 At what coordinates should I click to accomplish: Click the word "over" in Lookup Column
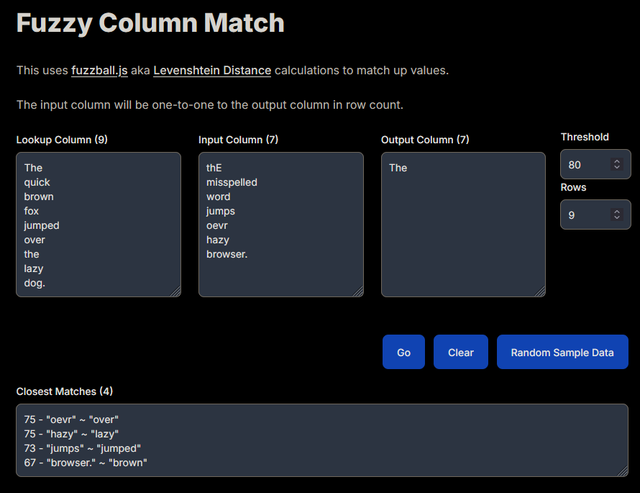pos(35,240)
